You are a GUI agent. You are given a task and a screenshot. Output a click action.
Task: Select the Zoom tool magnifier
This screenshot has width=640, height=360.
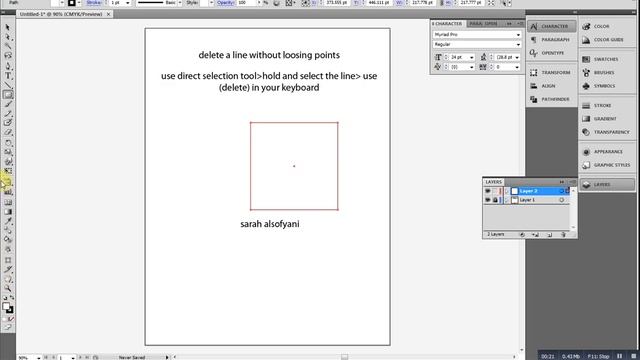[x=8, y=289]
